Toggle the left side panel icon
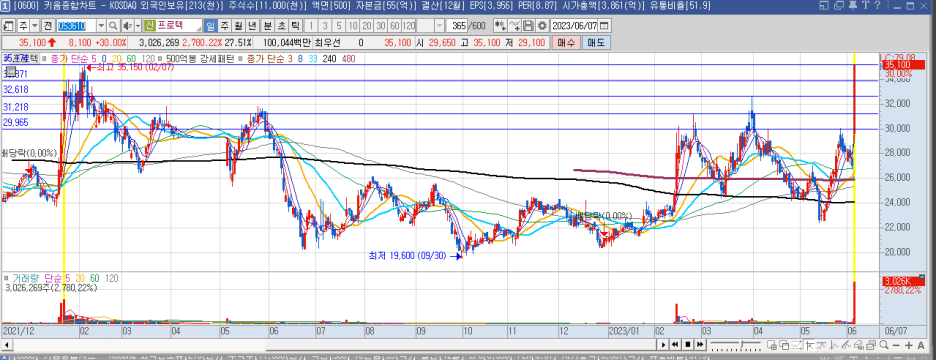Viewport: 936px width, 360px height. click(x=8, y=26)
